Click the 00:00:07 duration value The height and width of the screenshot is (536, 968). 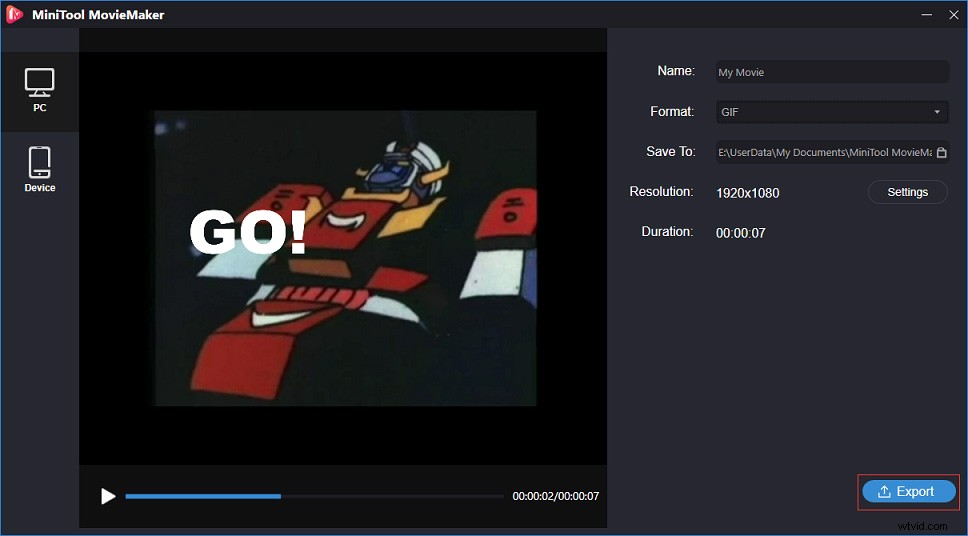(741, 233)
